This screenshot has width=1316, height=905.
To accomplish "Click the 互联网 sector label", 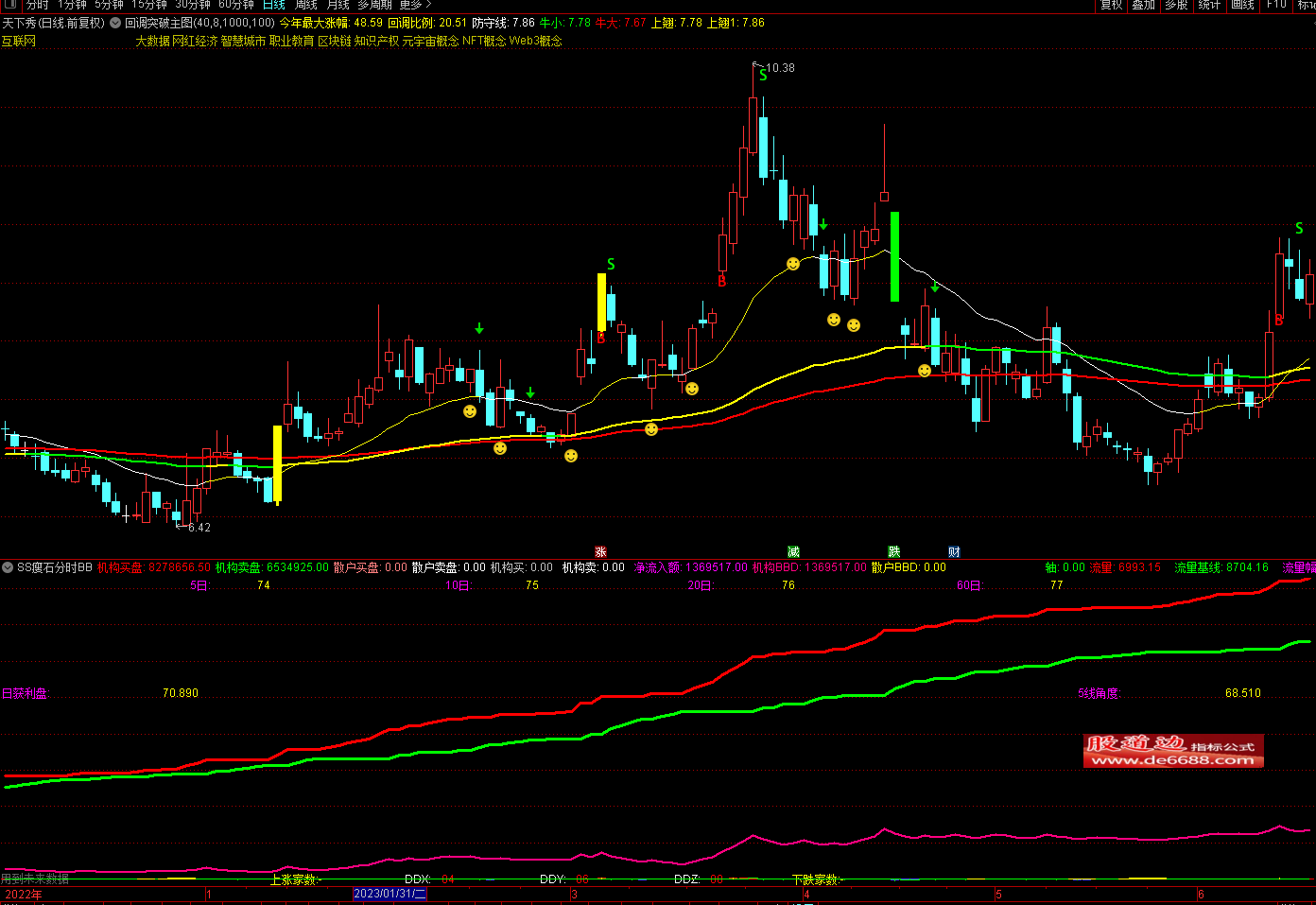I will pyautogui.click(x=19, y=41).
